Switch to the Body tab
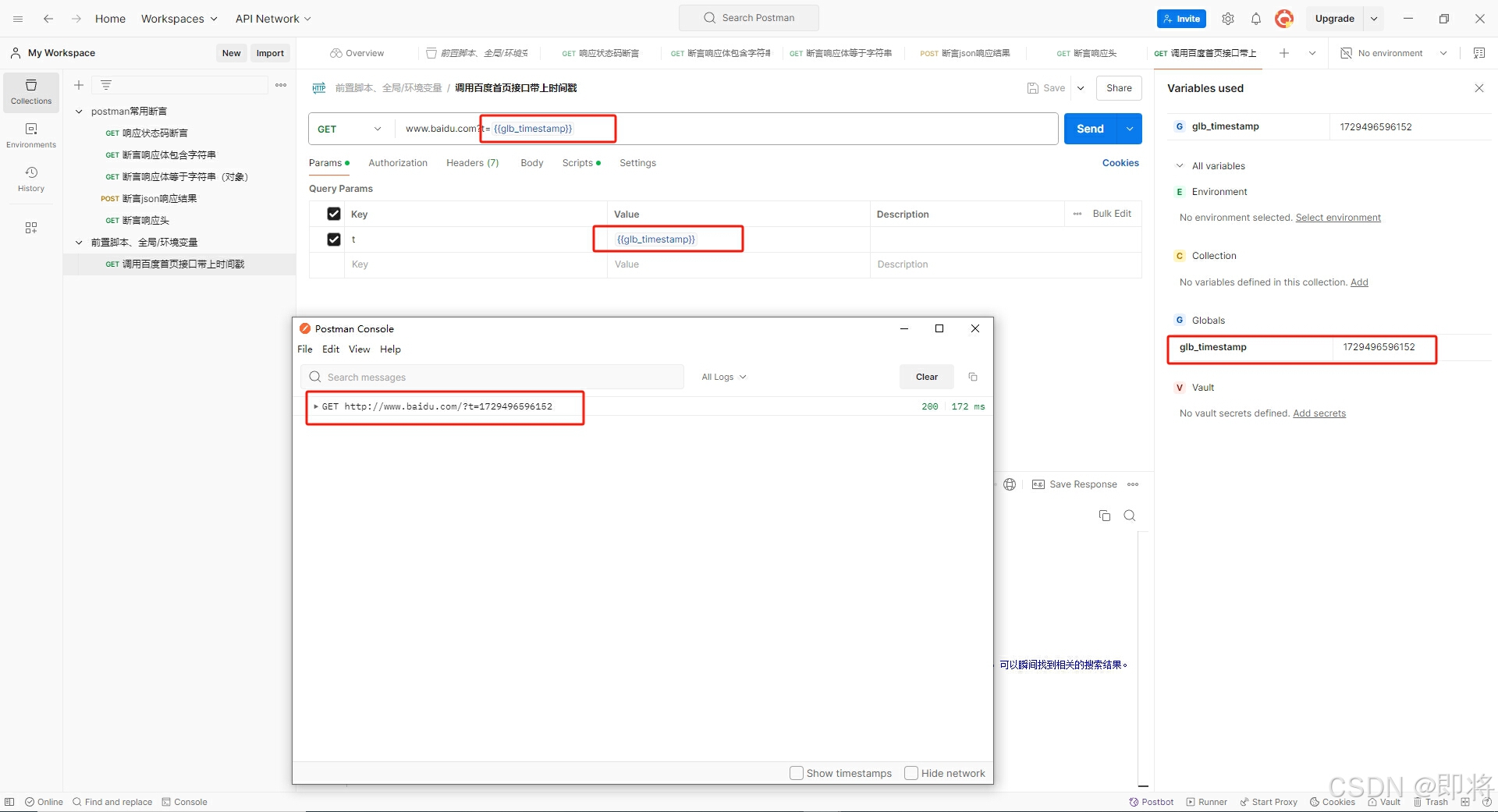 531,163
